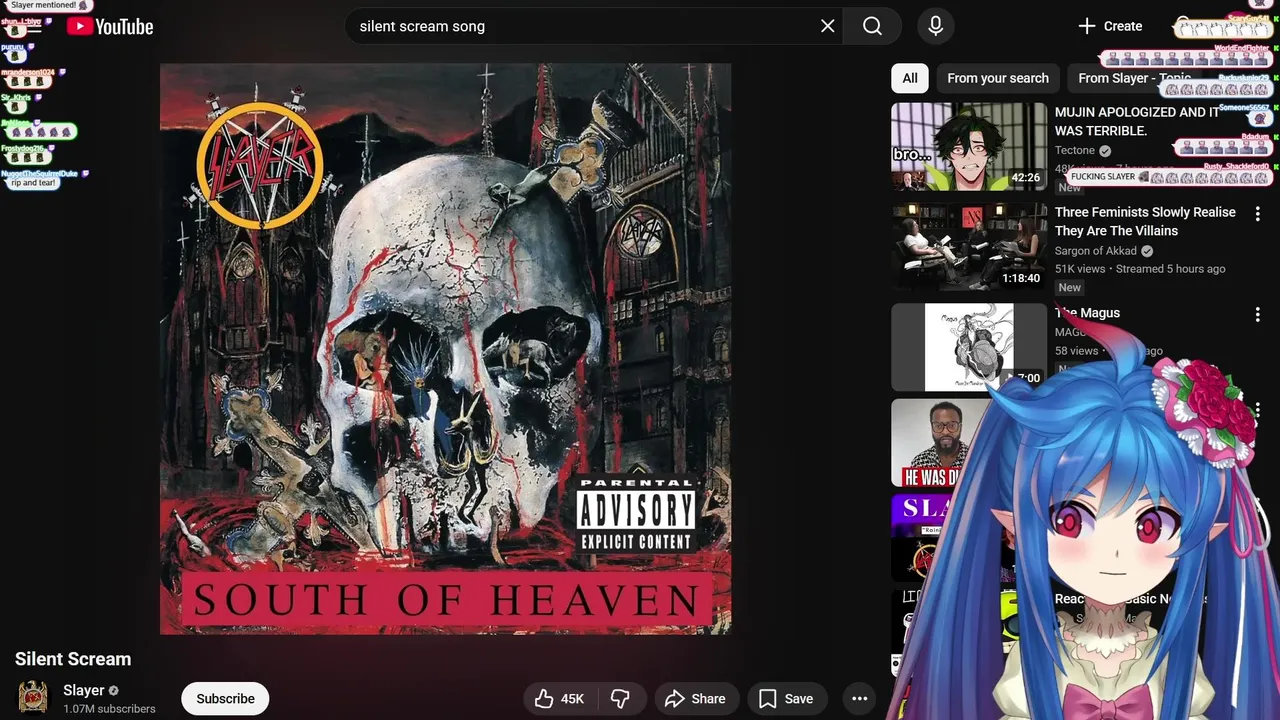Select the 'From your search' chip
The height and width of the screenshot is (720, 1280).
(x=998, y=78)
